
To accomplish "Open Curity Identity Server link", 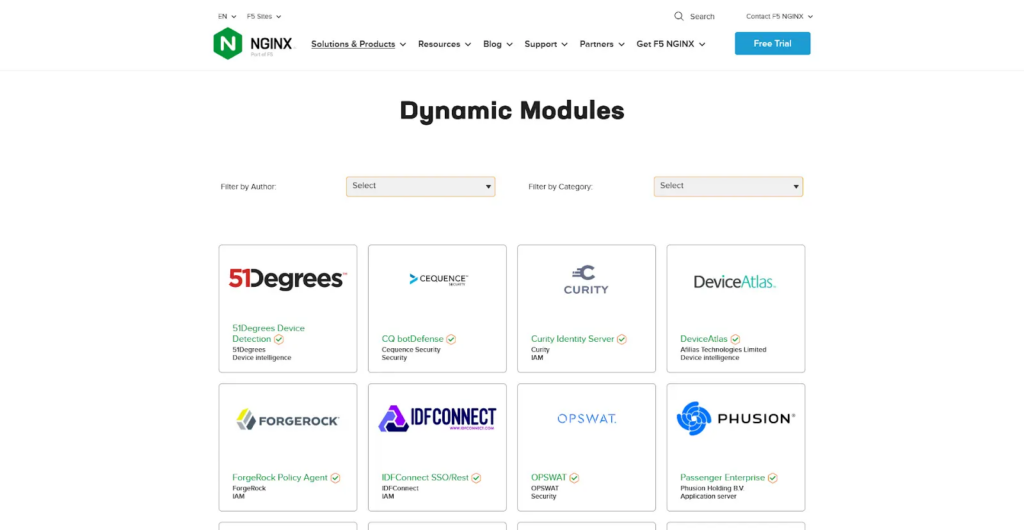I will (573, 339).
